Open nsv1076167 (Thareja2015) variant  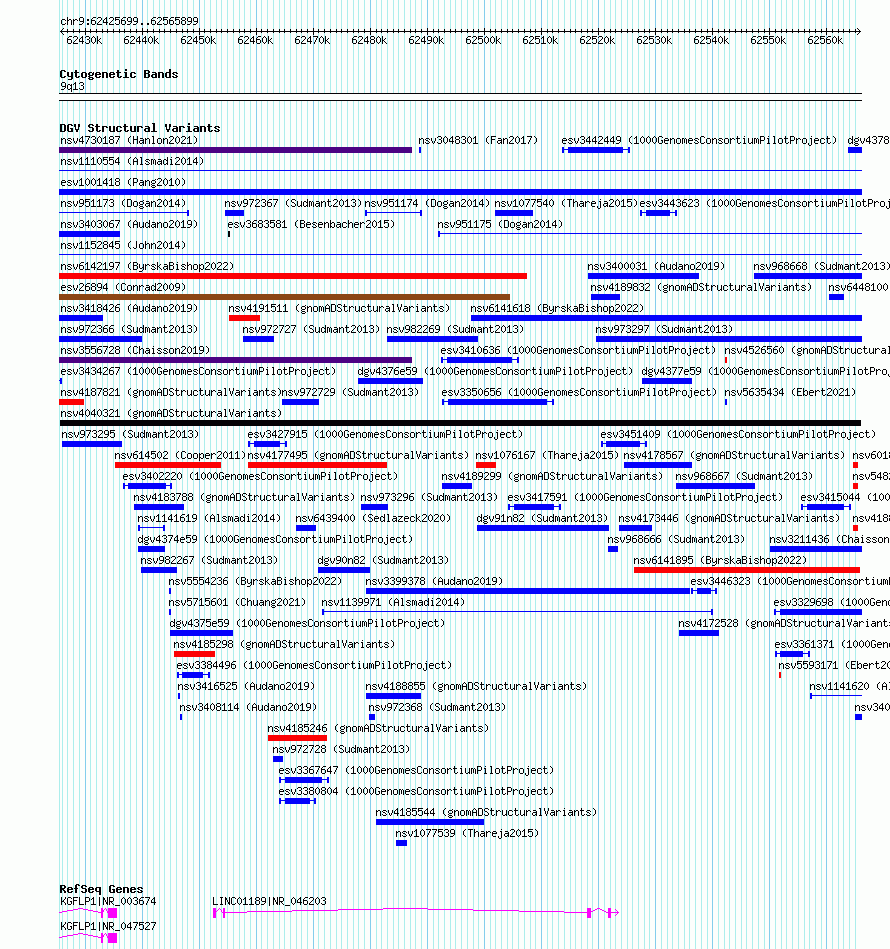pyautogui.click(x=547, y=455)
